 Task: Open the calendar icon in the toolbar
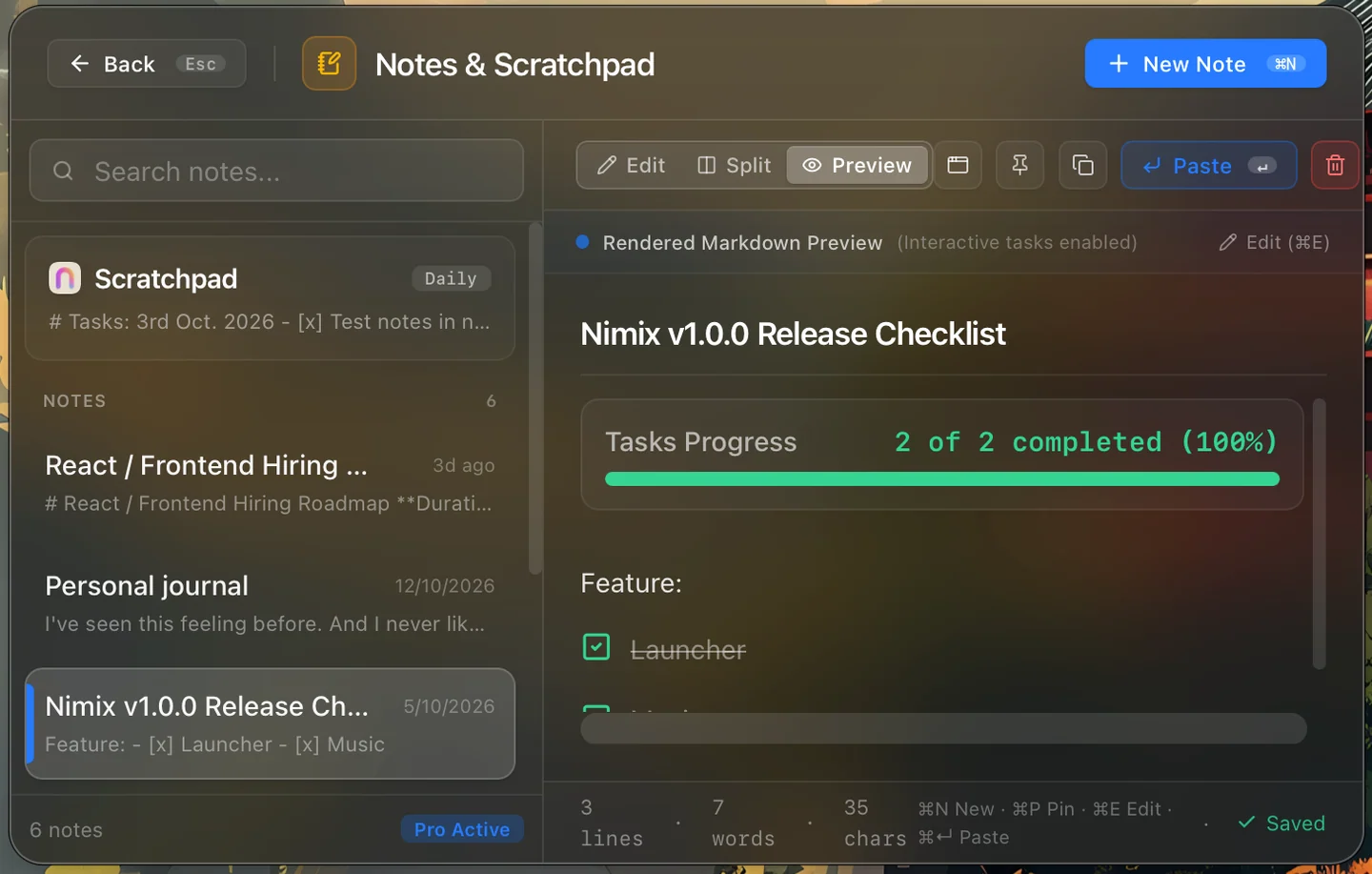tap(958, 165)
